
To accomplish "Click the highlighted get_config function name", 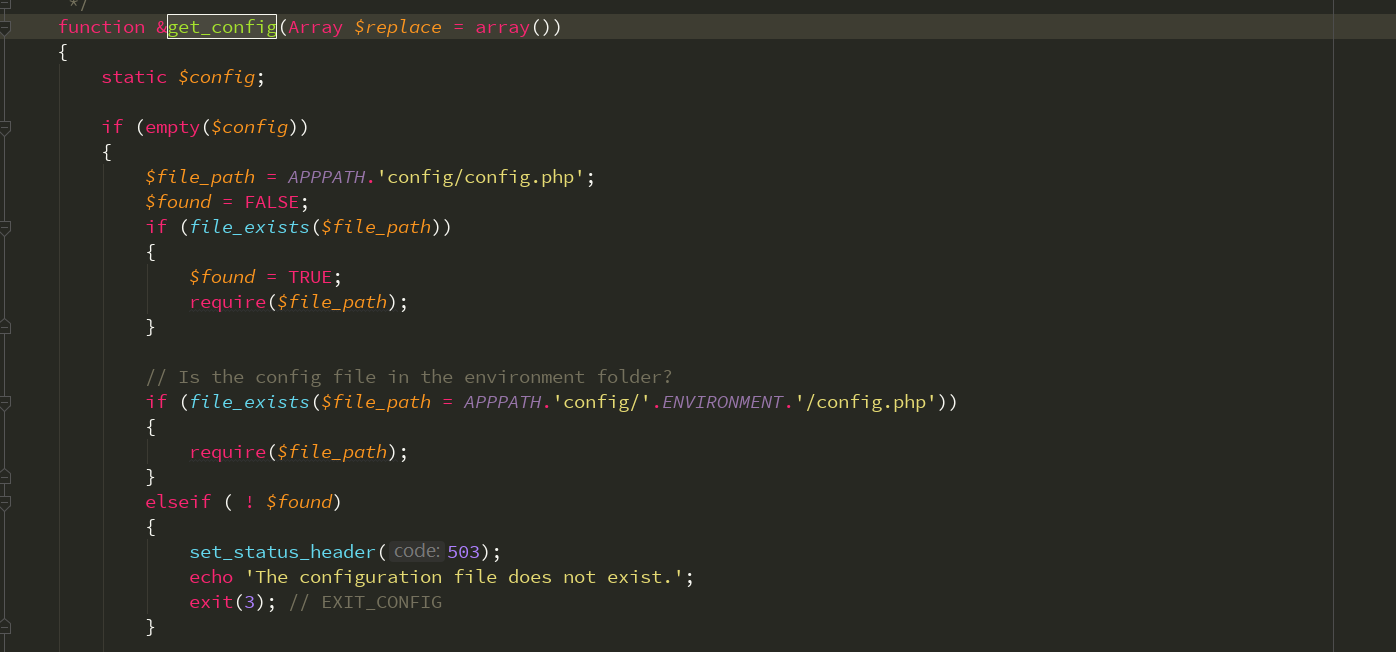I will point(222,27).
